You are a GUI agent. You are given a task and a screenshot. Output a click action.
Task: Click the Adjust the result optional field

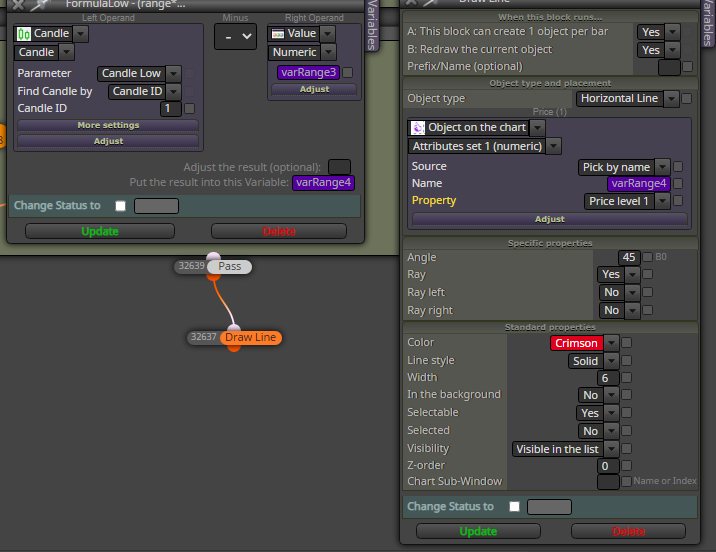coord(339,167)
